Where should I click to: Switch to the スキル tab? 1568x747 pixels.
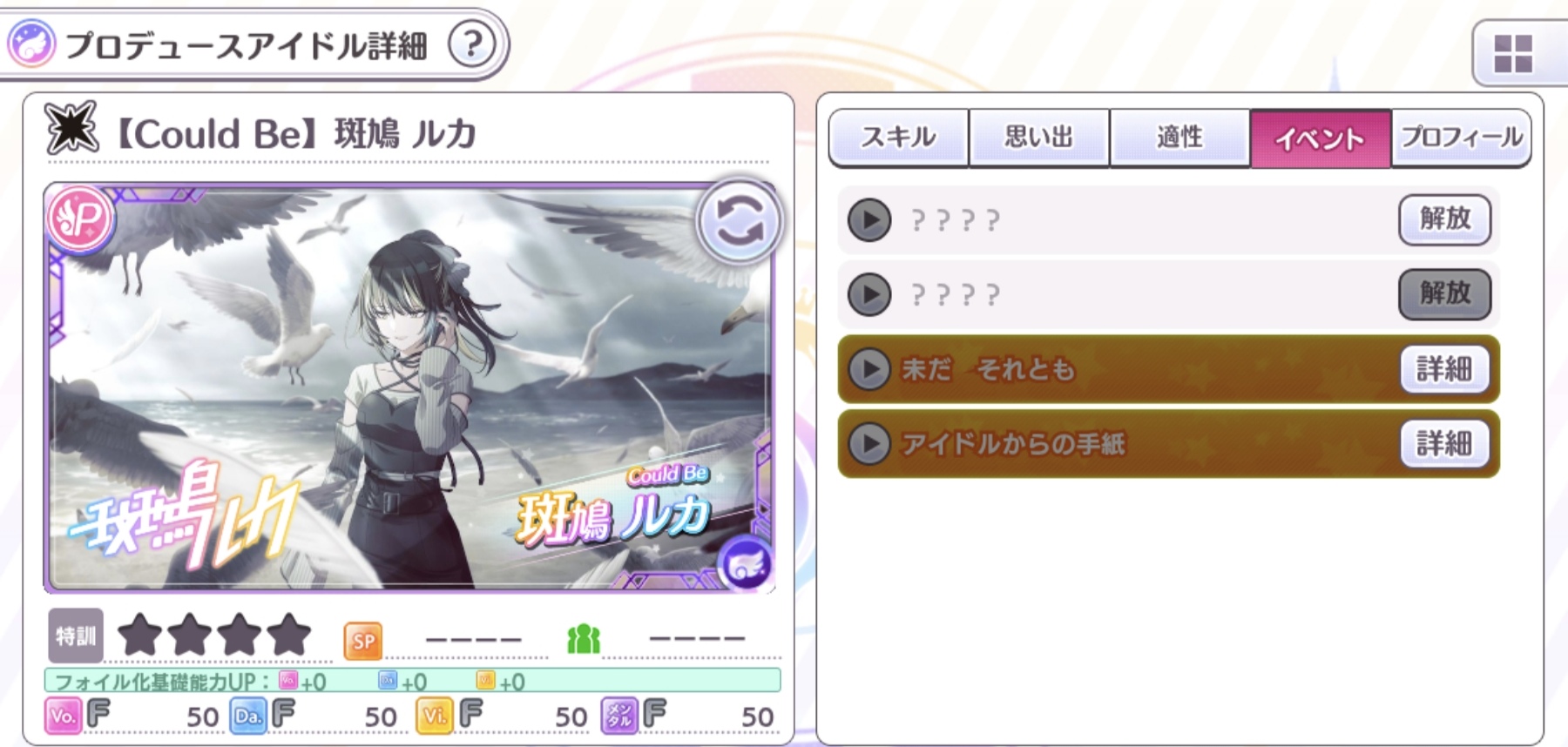tap(898, 137)
